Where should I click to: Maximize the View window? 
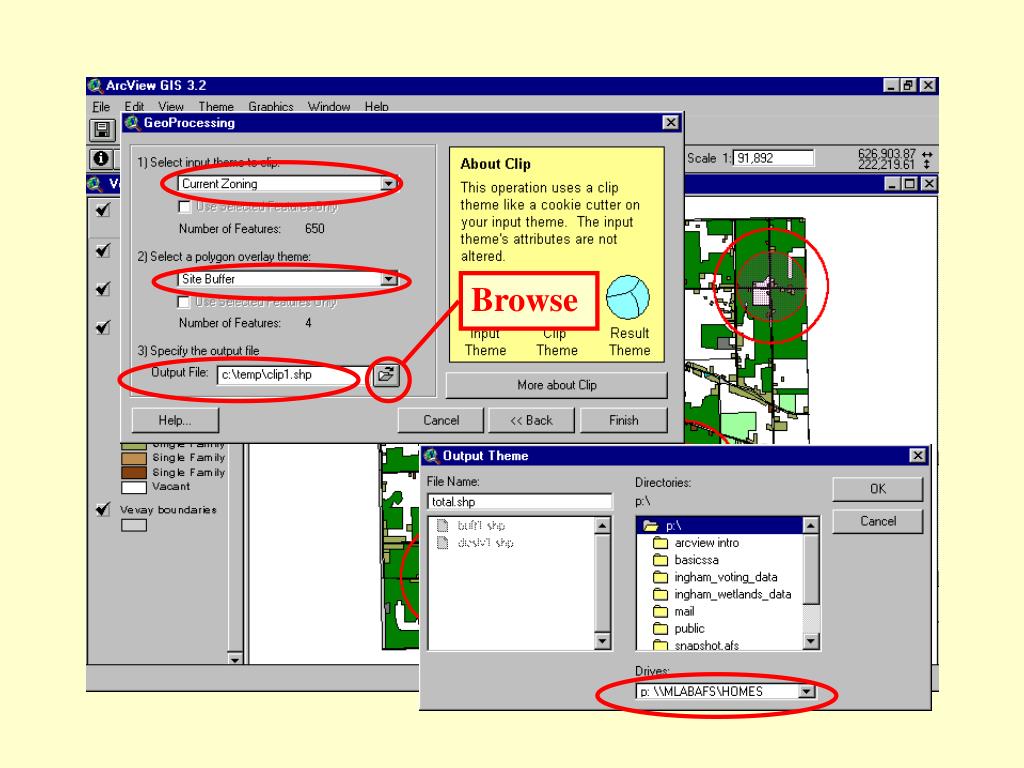point(909,184)
